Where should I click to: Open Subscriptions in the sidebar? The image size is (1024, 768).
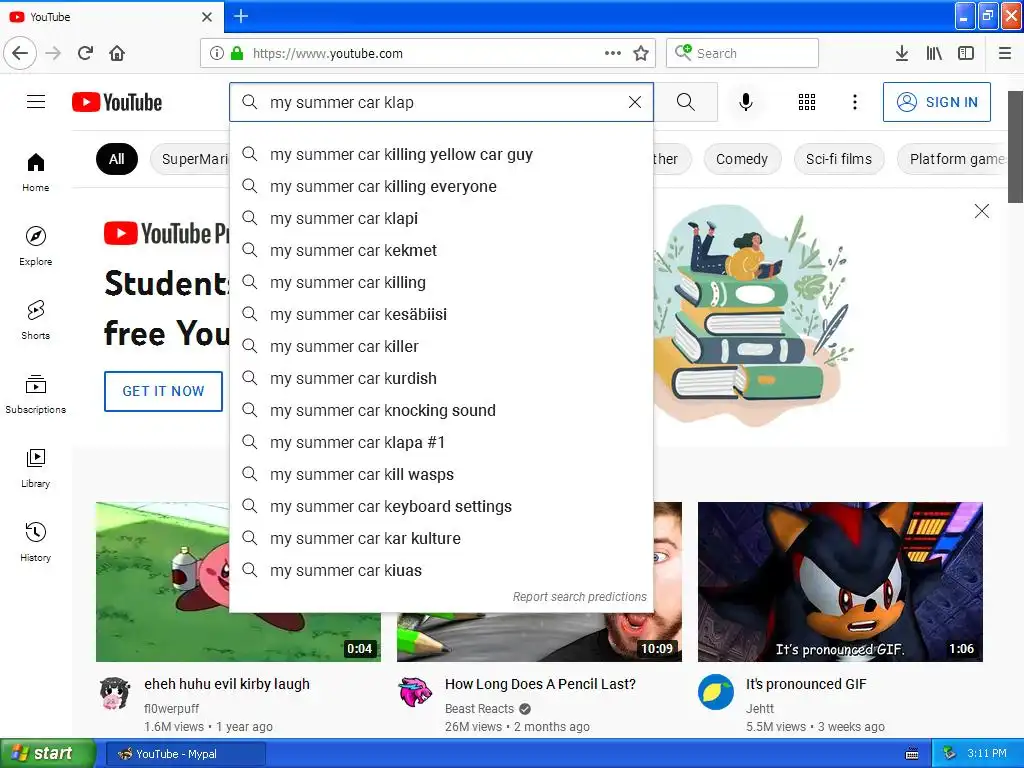[36, 394]
